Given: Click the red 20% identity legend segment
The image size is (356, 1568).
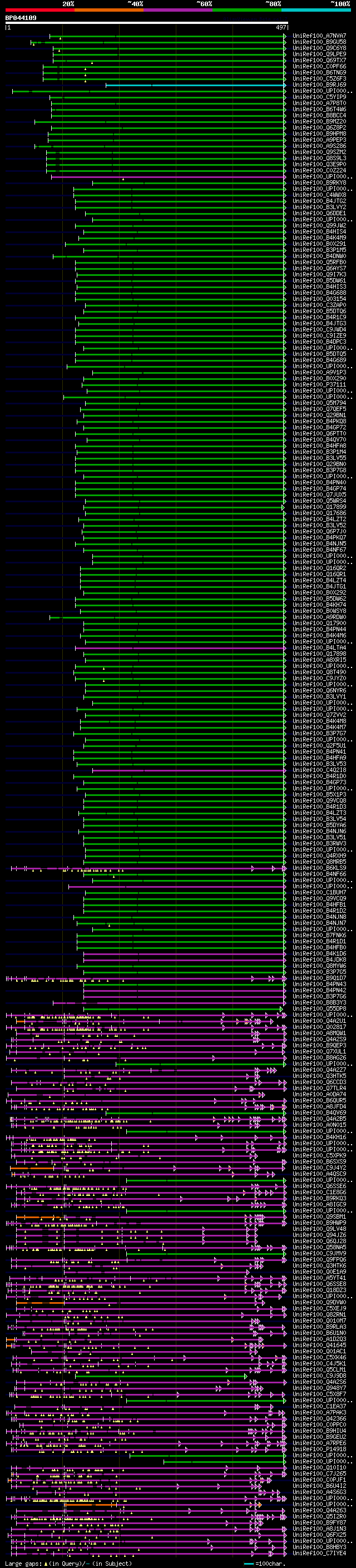Looking at the screenshot, I should [x=39, y=11].
